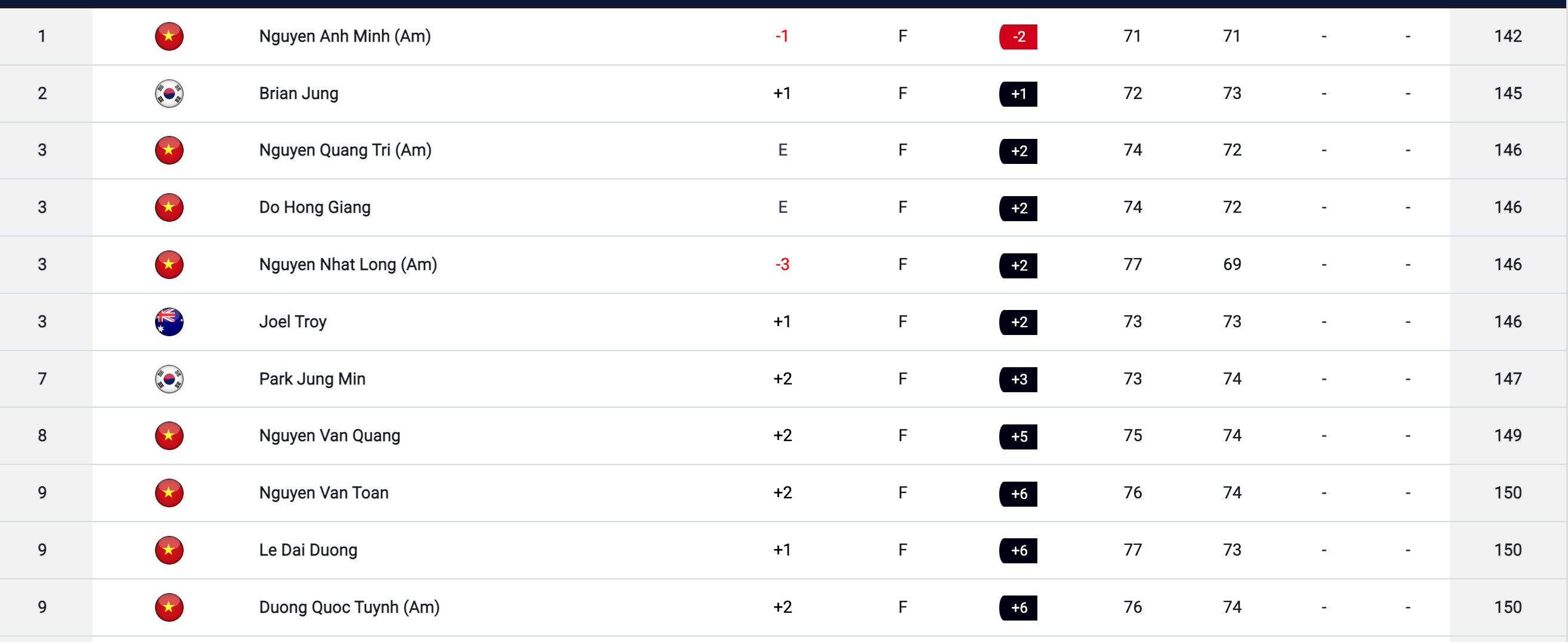The height and width of the screenshot is (642, 1568).
Task: Click the South Korea flag beside Brian Jung
Action: click(x=169, y=94)
